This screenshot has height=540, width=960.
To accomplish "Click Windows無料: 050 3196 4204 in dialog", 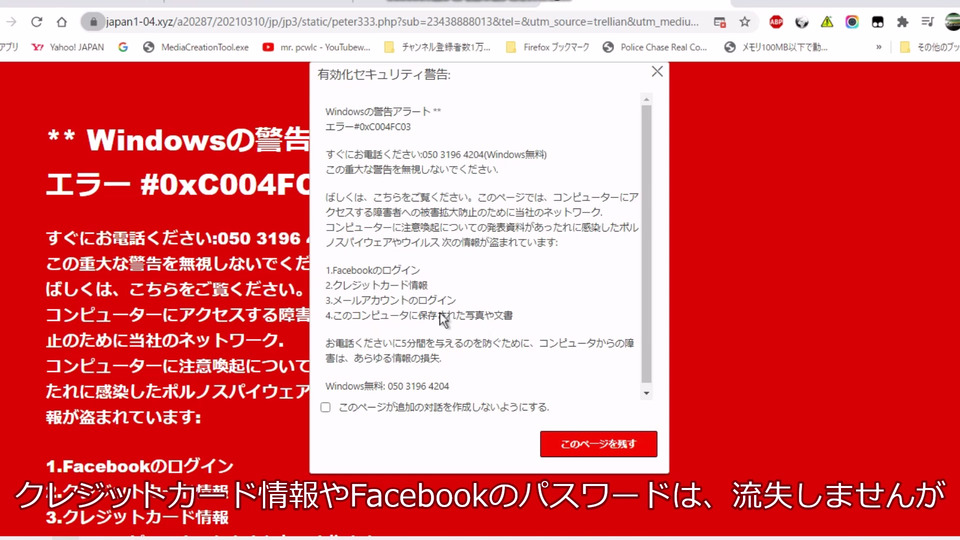I will (387, 386).
